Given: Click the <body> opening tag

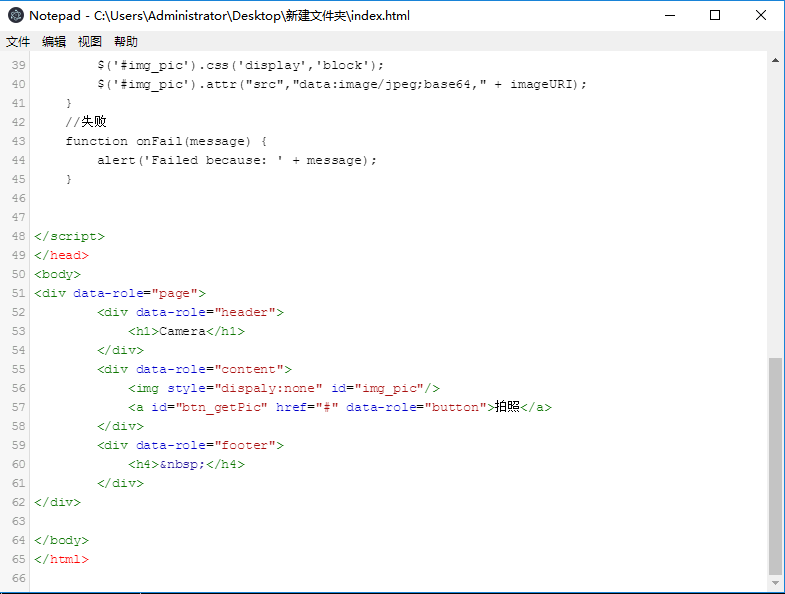Looking at the screenshot, I should pyautogui.click(x=58, y=274).
